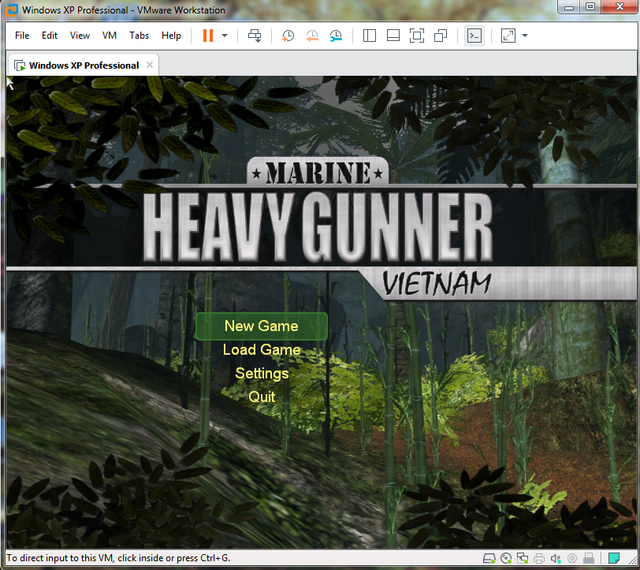The width and height of the screenshot is (640, 570).
Task: Enter full screen mode
Action: [417, 36]
